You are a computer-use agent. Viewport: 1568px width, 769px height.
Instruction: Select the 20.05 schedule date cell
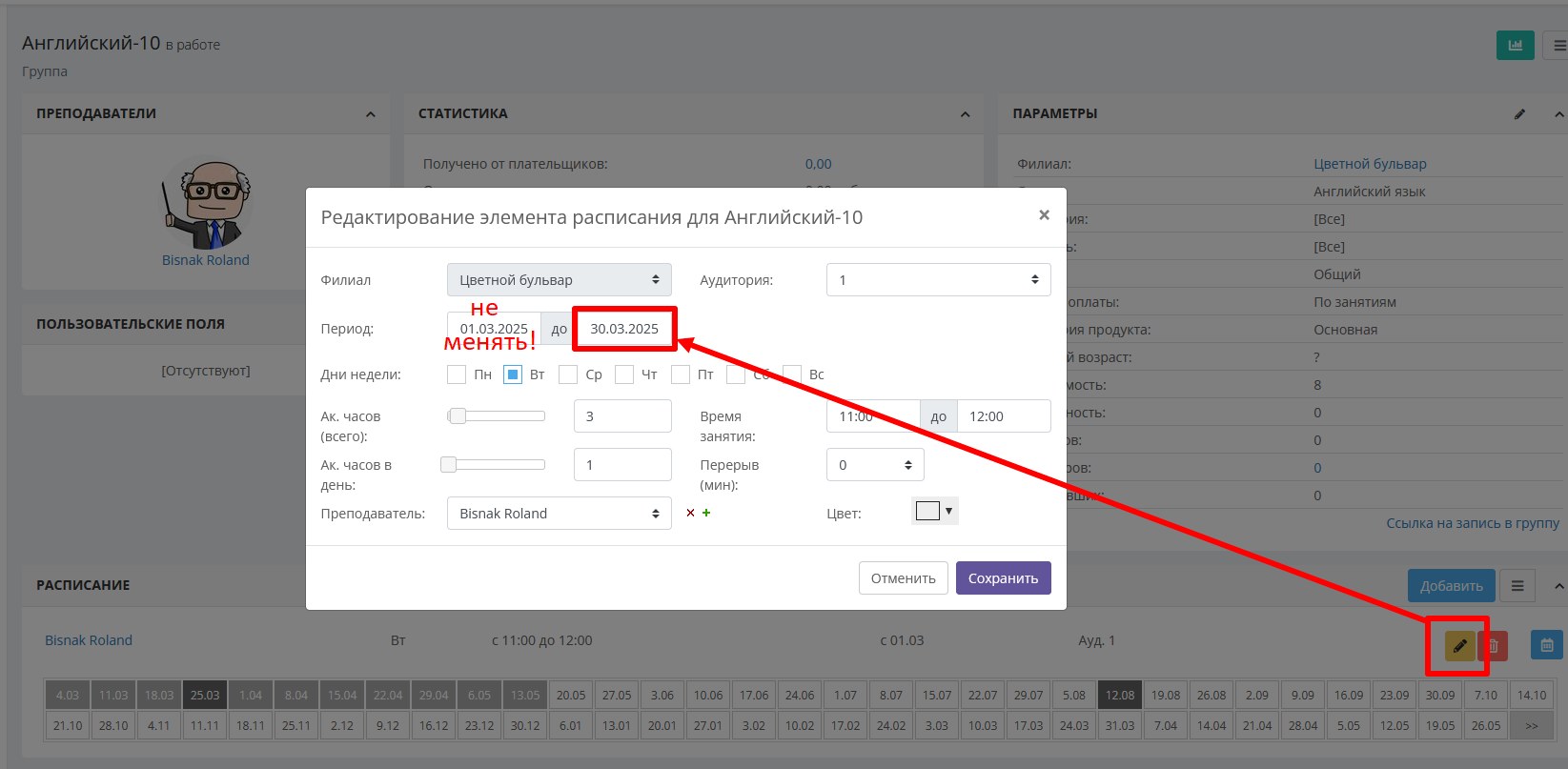coord(571,696)
